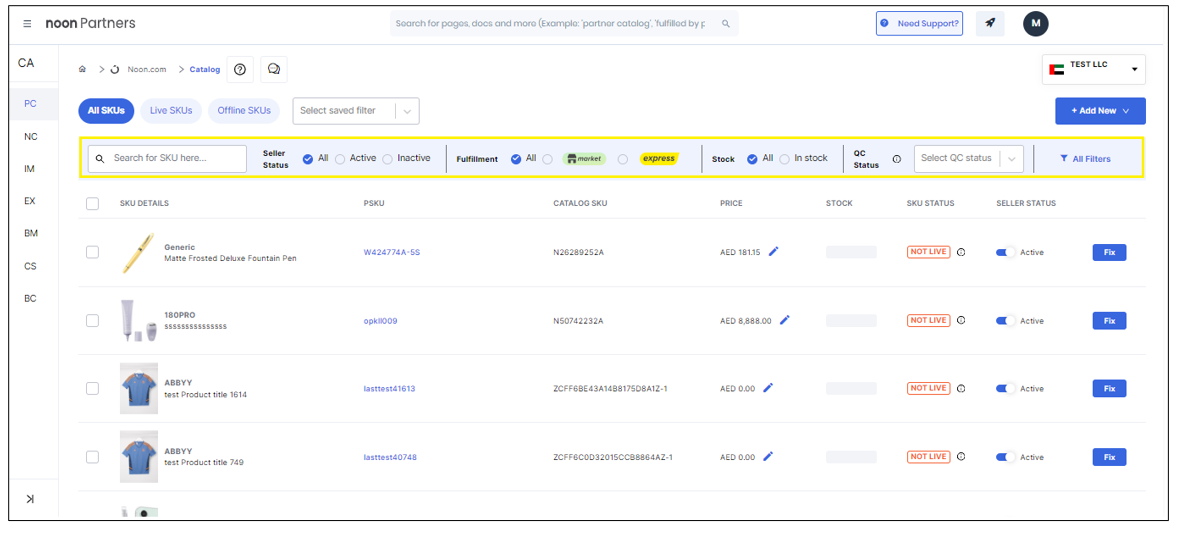Switch to Offline SKUs tab
Screen dimensions: 1178x534
(x=243, y=110)
